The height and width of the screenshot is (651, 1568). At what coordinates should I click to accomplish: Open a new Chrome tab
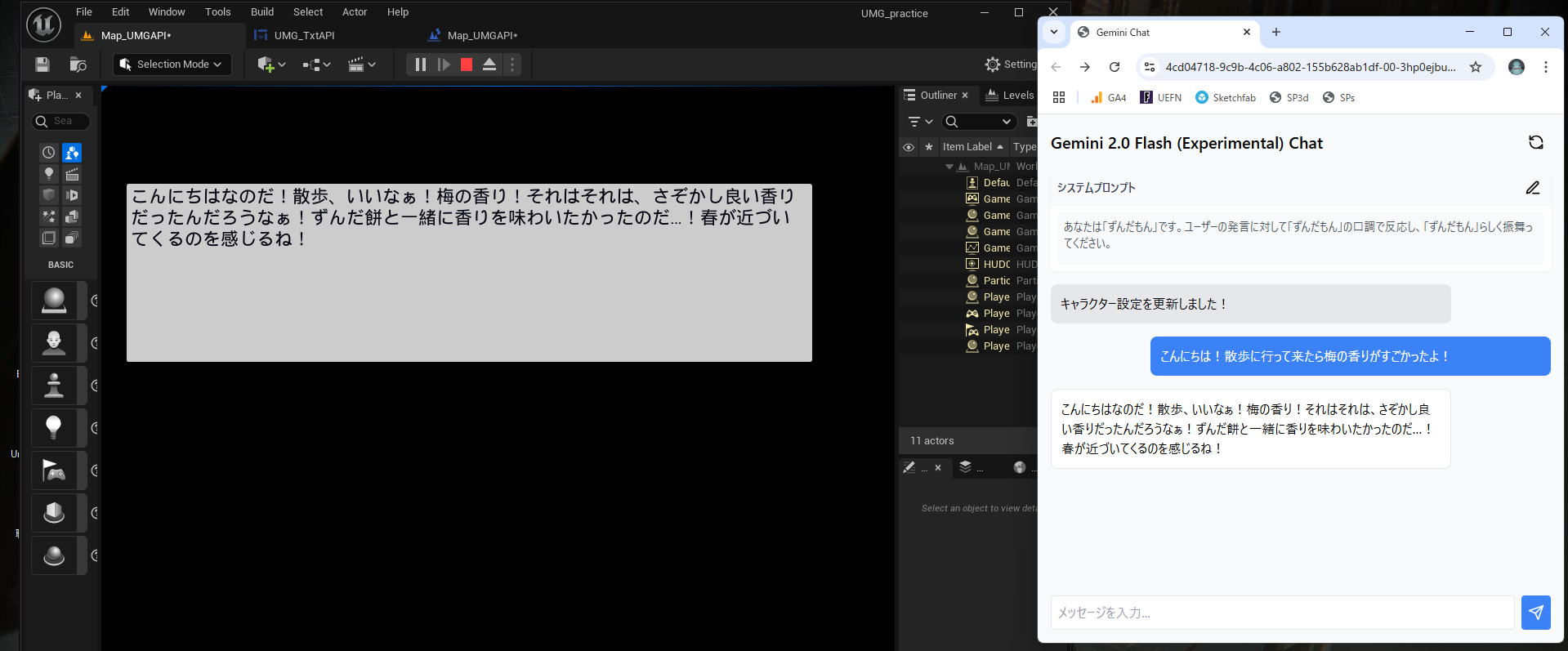pyautogui.click(x=1276, y=32)
